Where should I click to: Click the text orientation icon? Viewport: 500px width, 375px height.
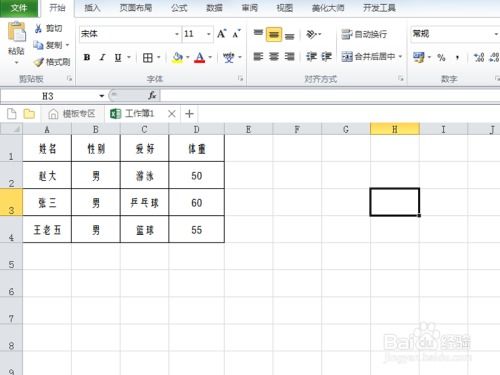point(311,34)
